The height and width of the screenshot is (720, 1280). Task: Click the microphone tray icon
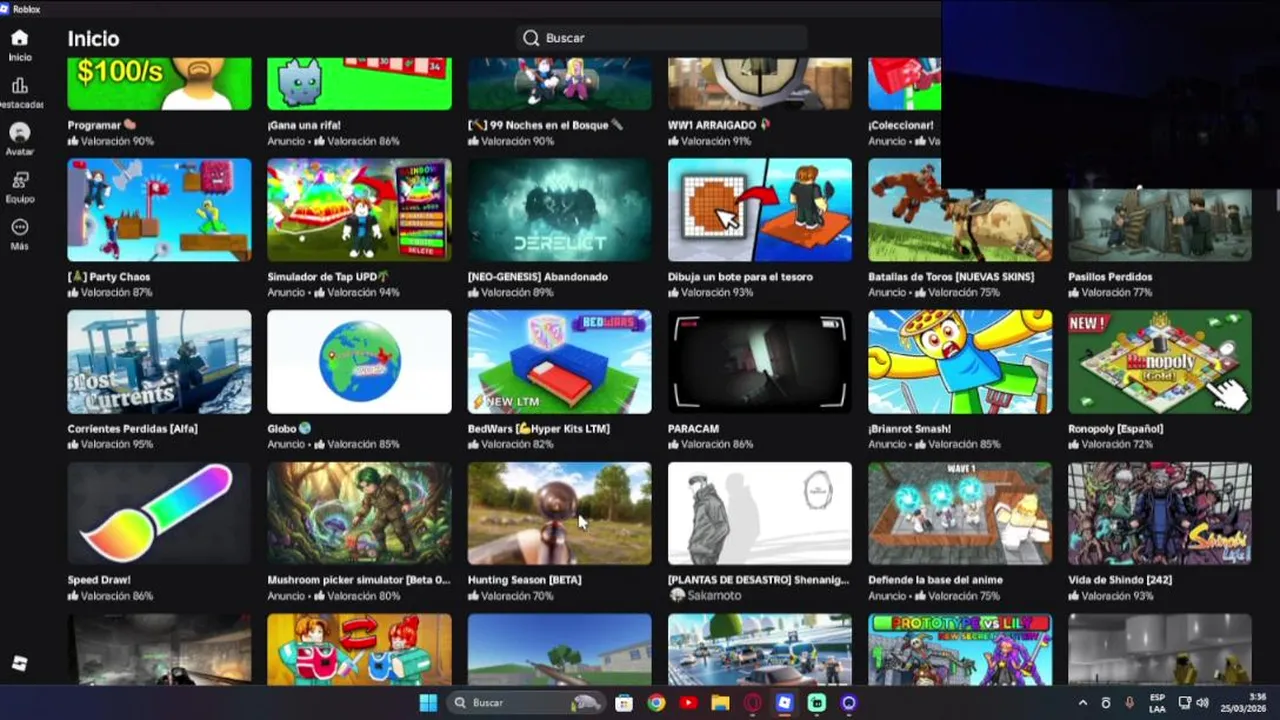(1129, 703)
